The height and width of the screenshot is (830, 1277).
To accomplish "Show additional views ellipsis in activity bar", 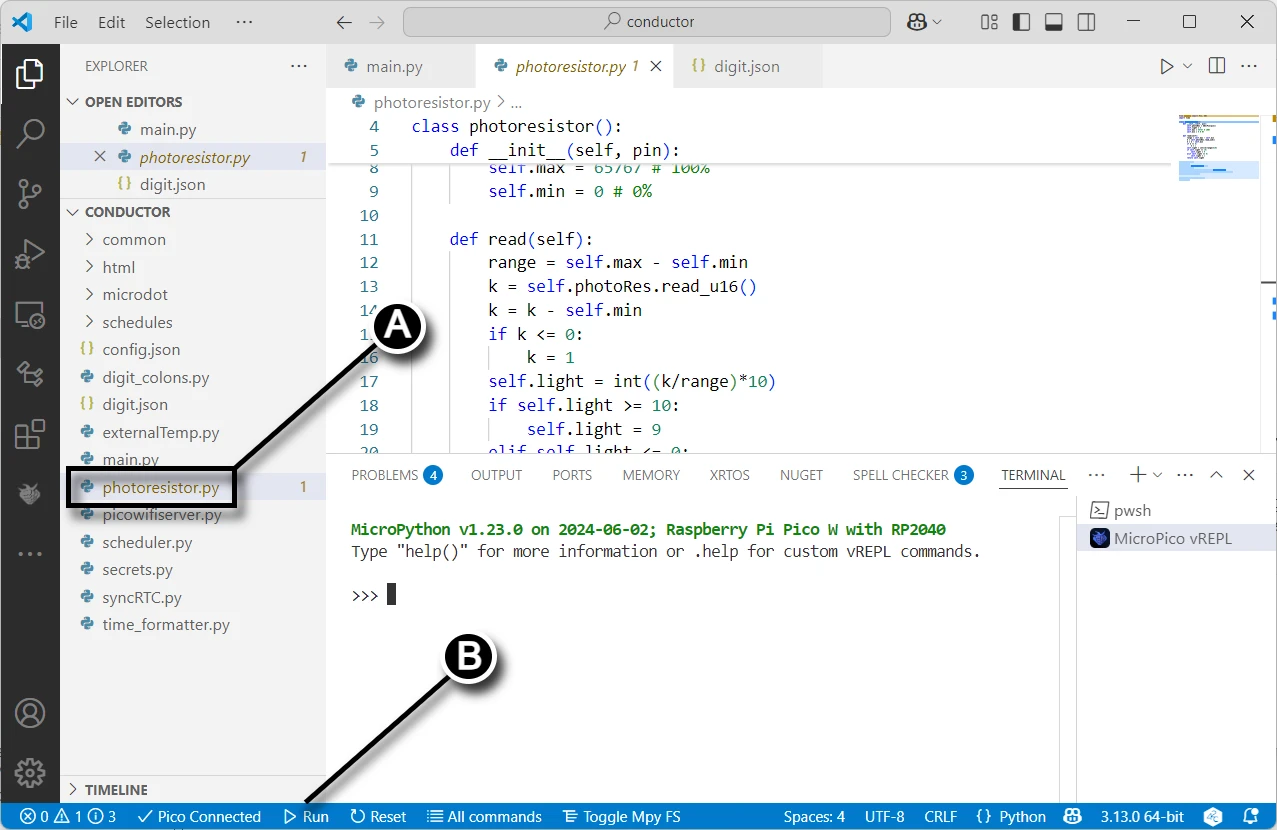I will (x=30, y=553).
